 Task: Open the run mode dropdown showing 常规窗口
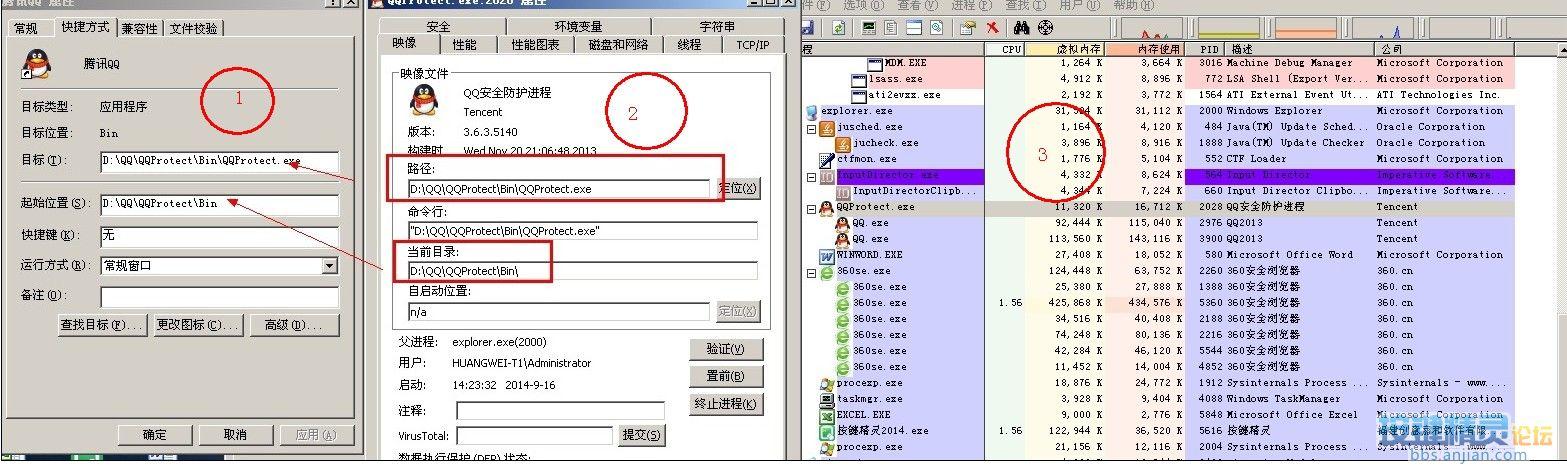[x=329, y=266]
